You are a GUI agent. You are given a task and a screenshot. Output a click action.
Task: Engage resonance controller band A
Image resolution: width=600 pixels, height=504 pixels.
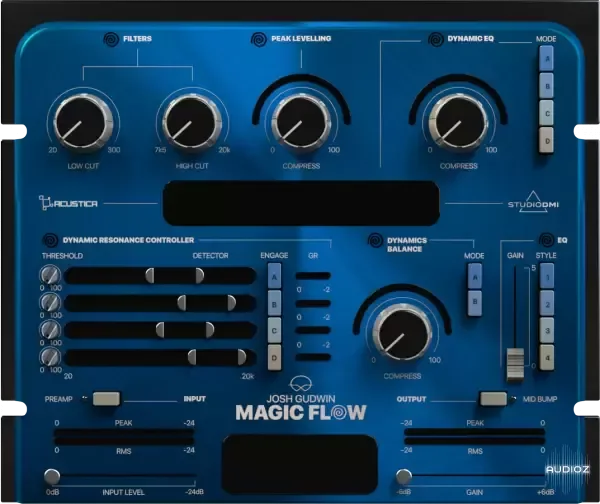tap(274, 276)
